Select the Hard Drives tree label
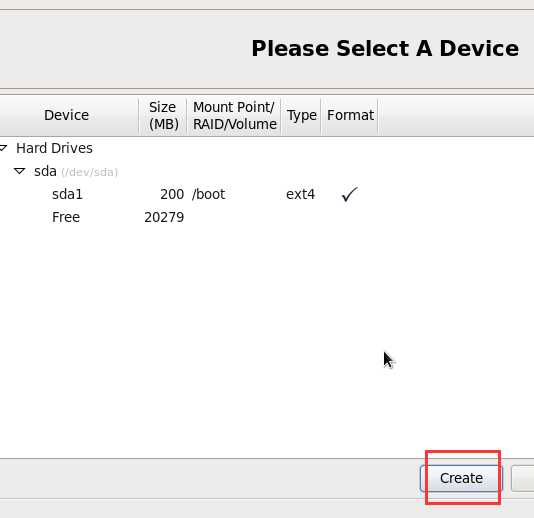The image size is (534, 518). (x=54, y=148)
